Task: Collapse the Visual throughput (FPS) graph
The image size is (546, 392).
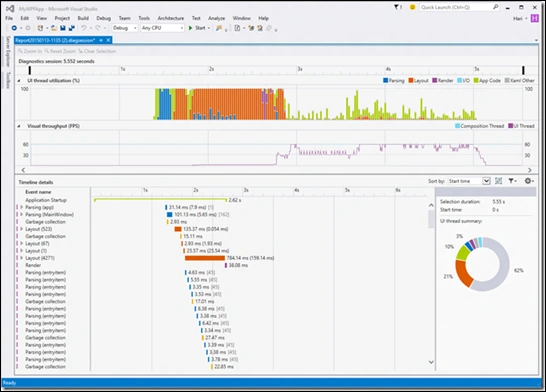Action: (x=19, y=126)
